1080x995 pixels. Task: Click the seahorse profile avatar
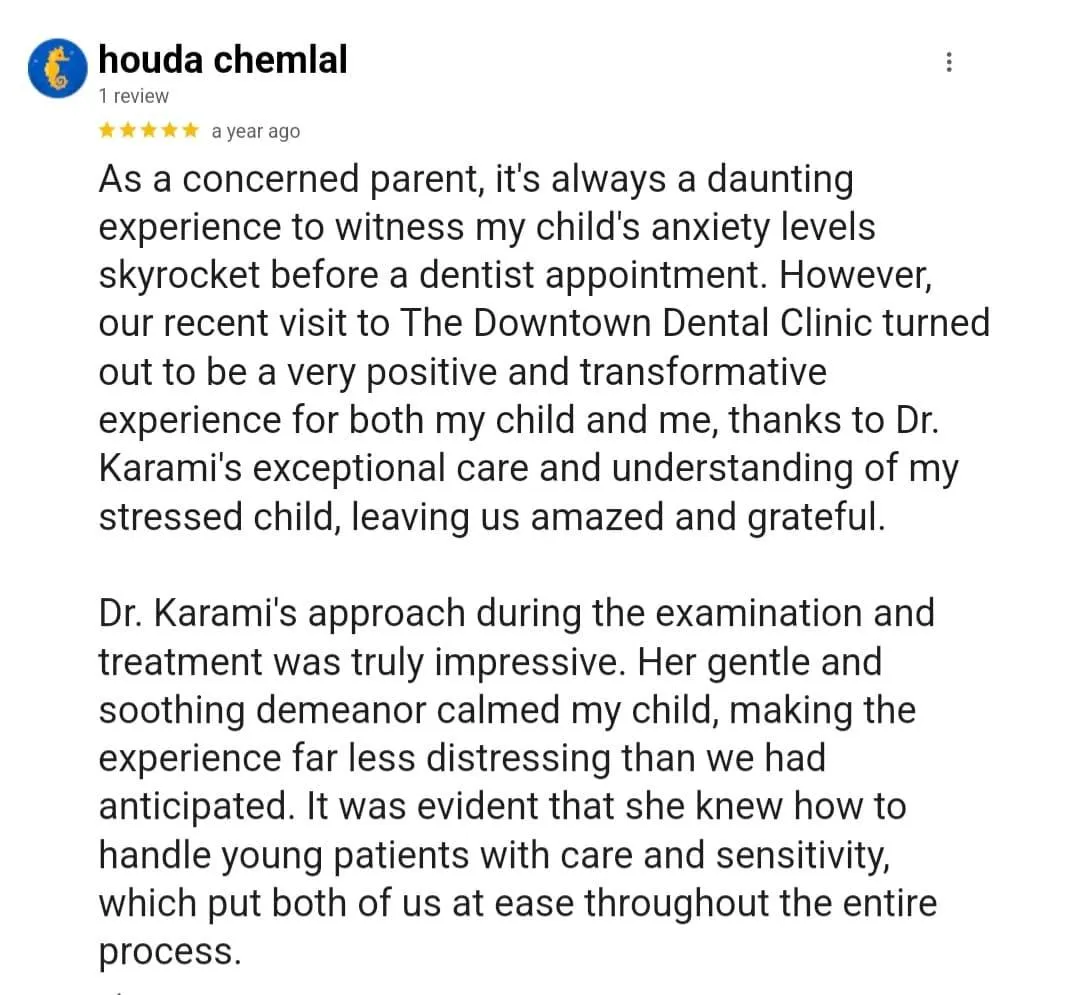pyautogui.click(x=58, y=68)
